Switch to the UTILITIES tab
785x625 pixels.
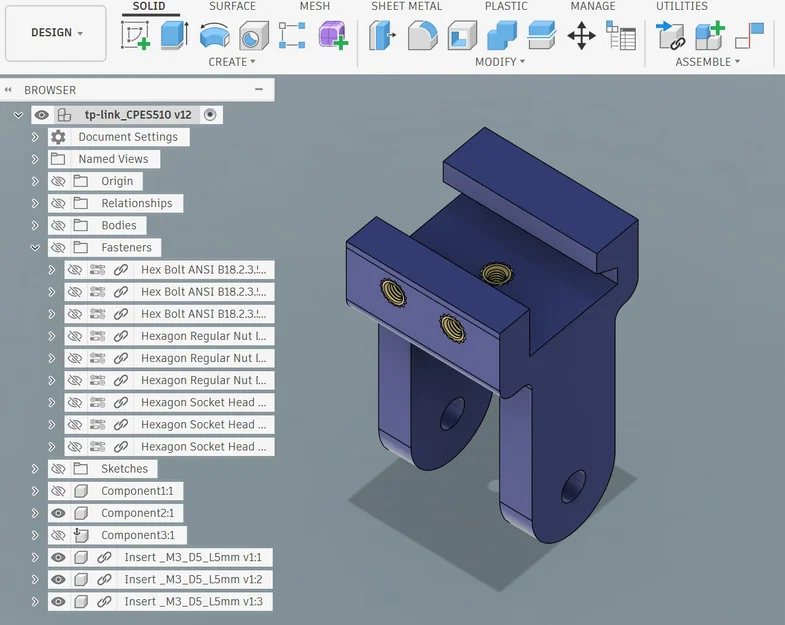681,6
